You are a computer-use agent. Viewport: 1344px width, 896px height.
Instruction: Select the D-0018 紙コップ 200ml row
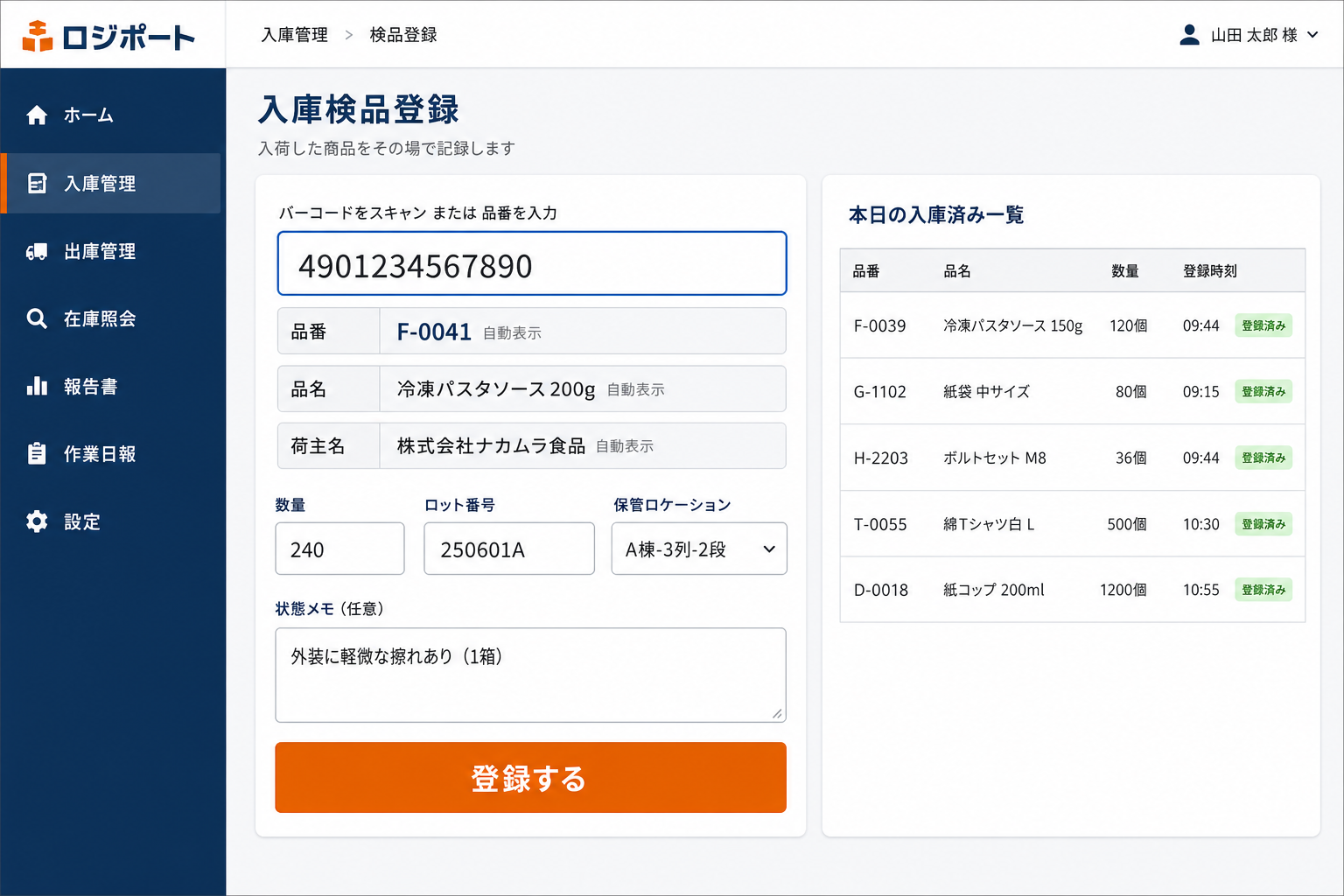point(1073,590)
